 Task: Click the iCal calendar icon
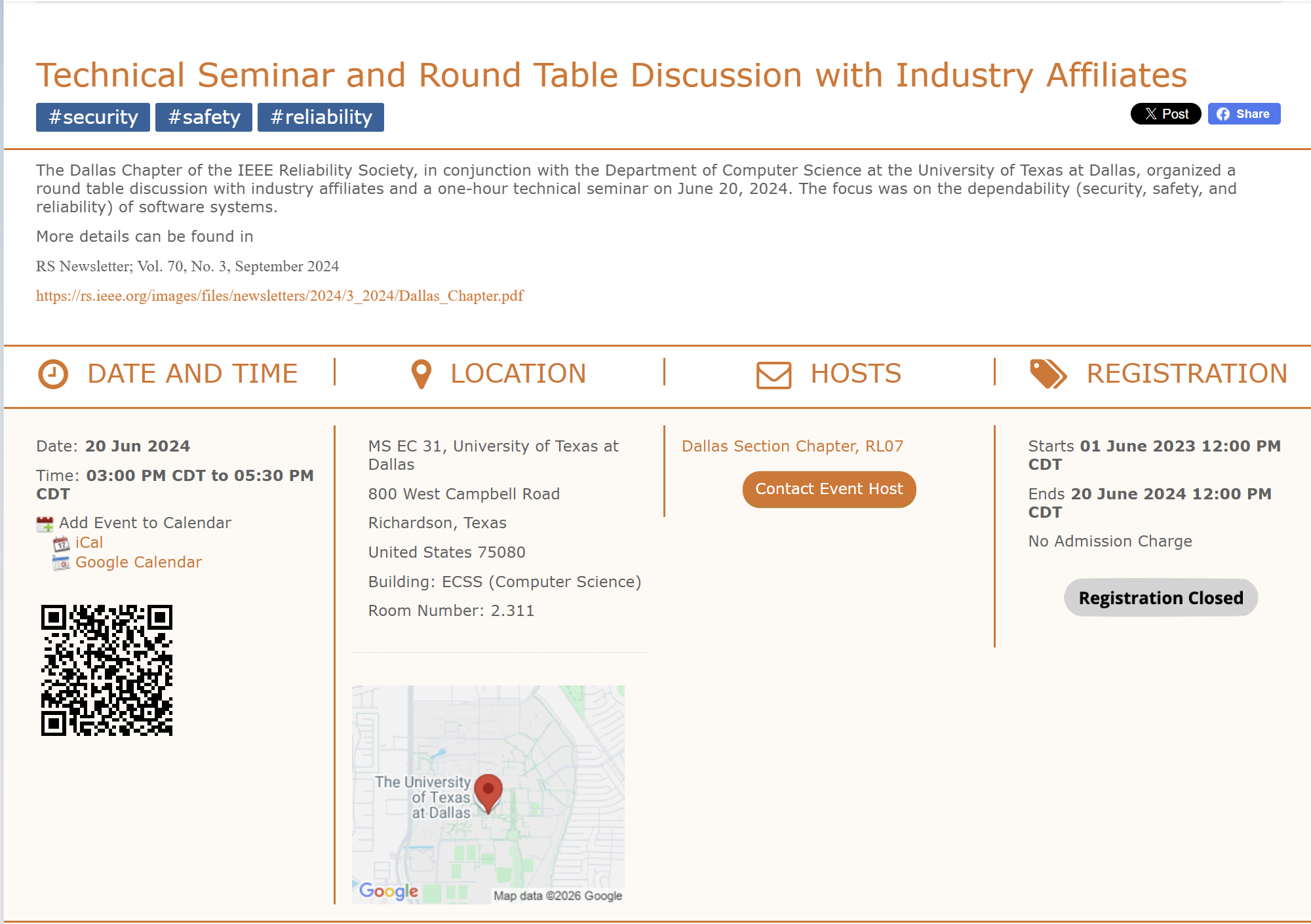[x=61, y=543]
